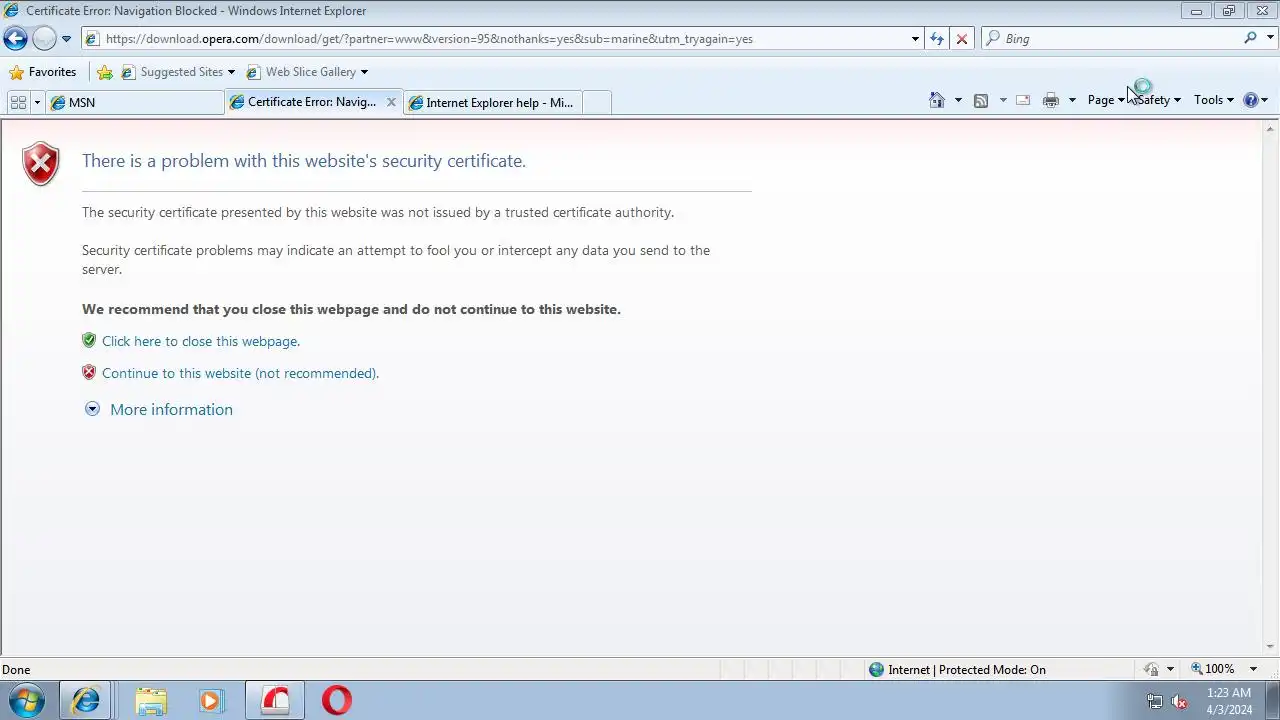Image resolution: width=1280 pixels, height=720 pixels.
Task: Click the Print icon
Action: [x=1051, y=100]
